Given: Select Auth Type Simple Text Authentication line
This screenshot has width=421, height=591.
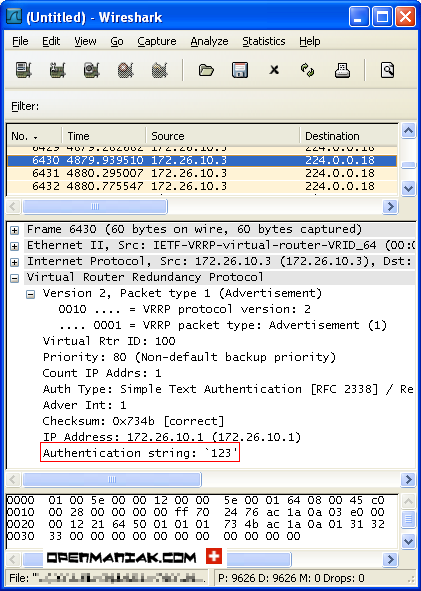Looking at the screenshot, I should [x=228, y=389].
